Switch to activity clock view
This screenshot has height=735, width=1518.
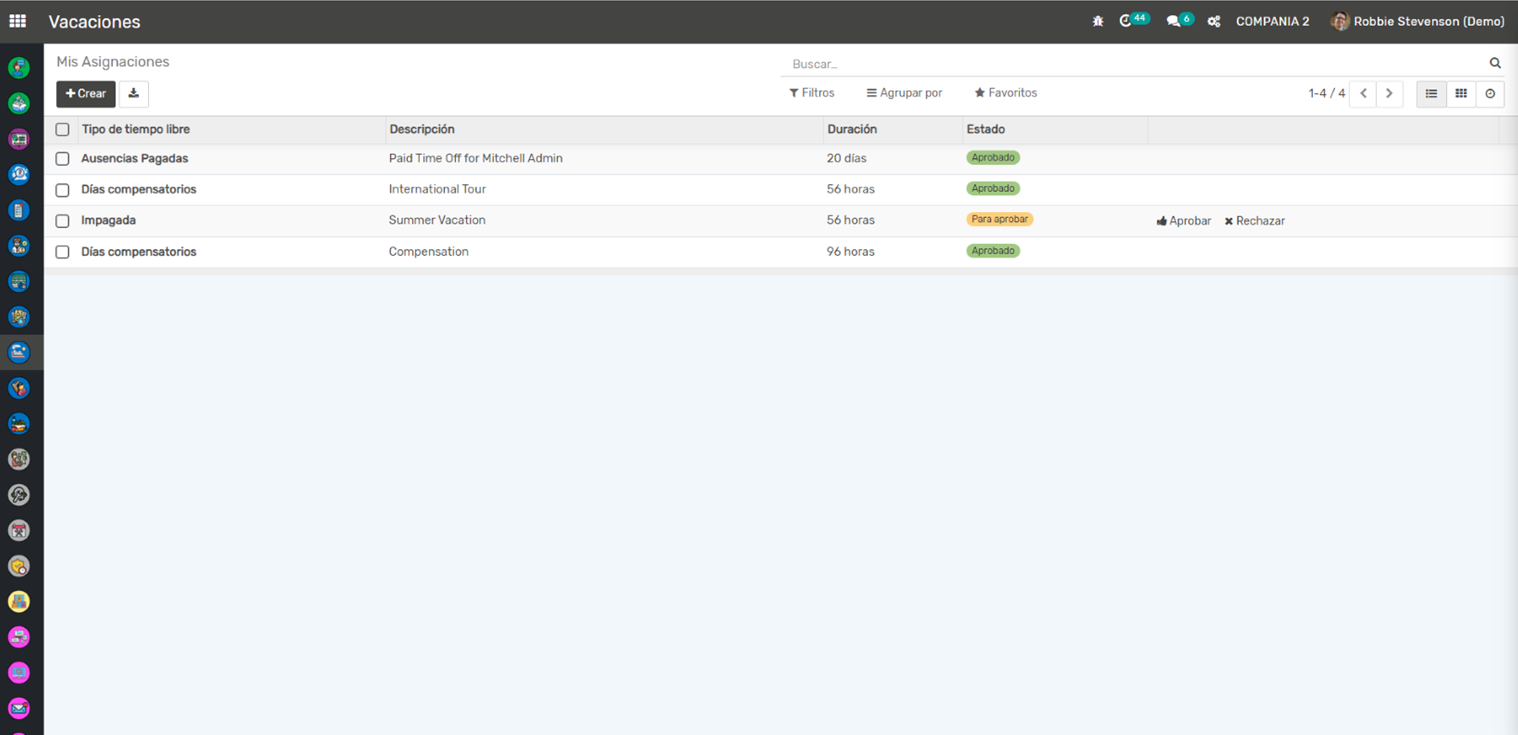pos(1490,94)
